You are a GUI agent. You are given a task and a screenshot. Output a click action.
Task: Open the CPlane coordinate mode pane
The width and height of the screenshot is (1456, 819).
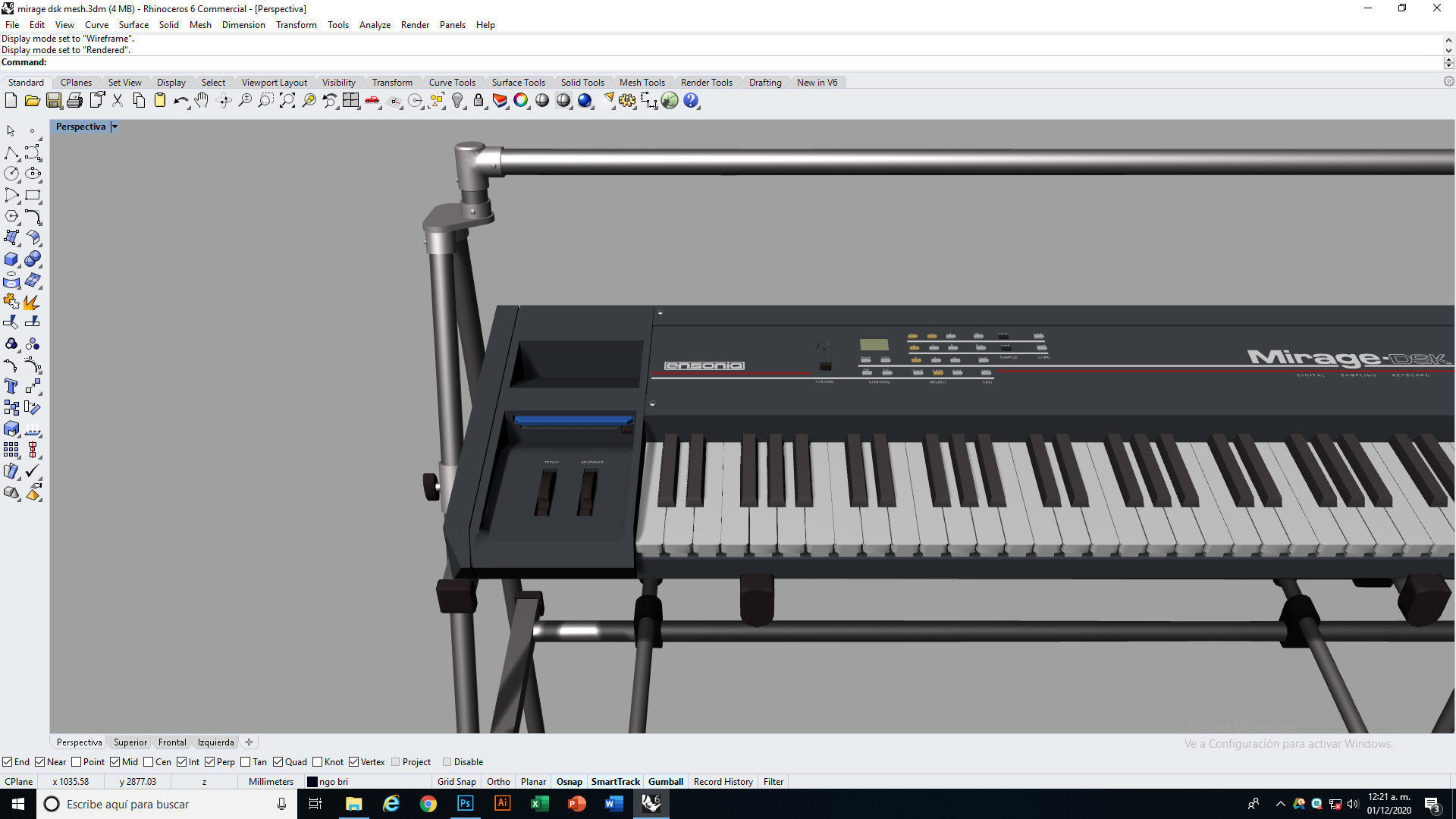pyautogui.click(x=19, y=782)
